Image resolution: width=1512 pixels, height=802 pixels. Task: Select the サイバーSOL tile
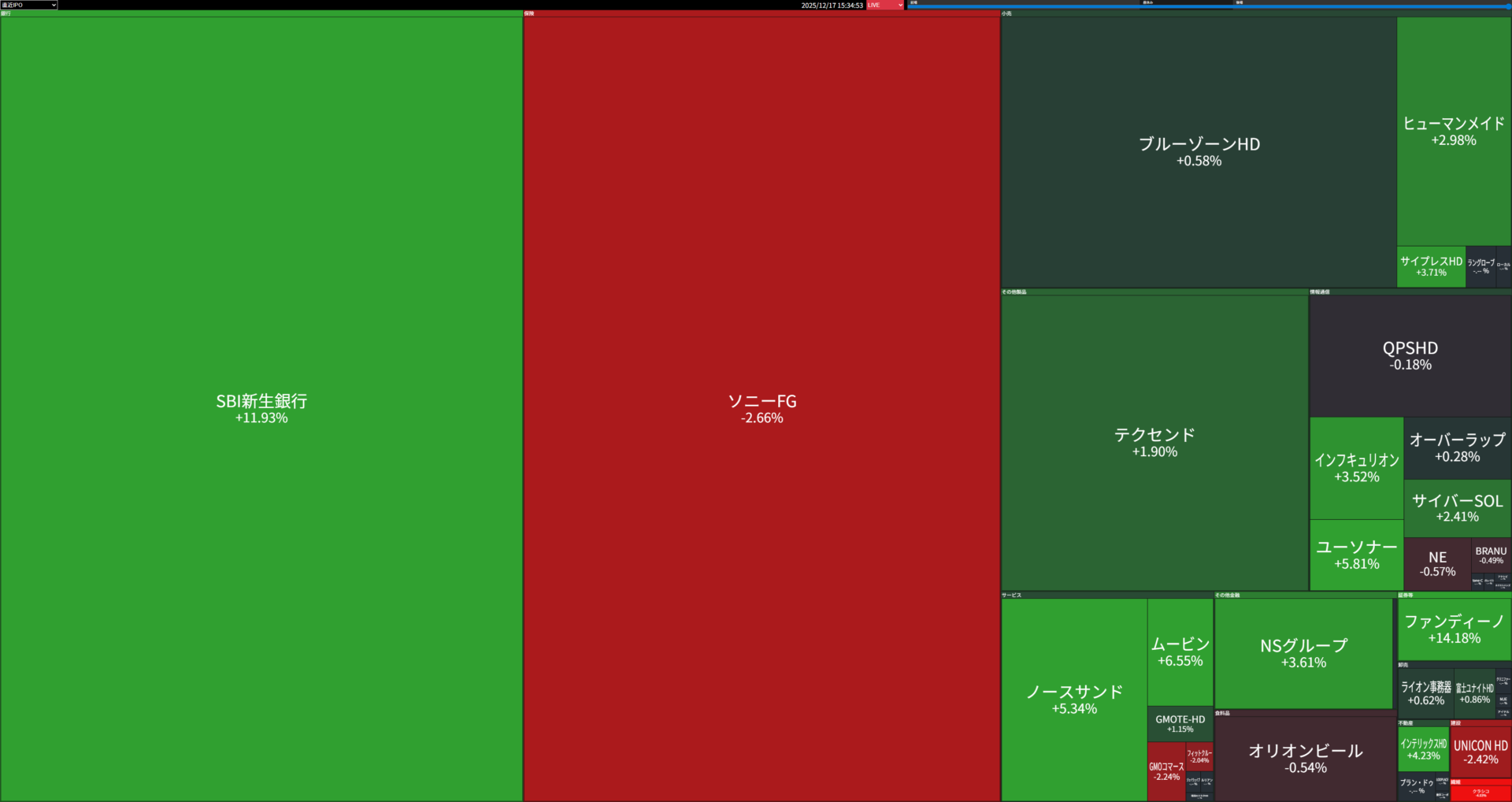pos(1457,508)
